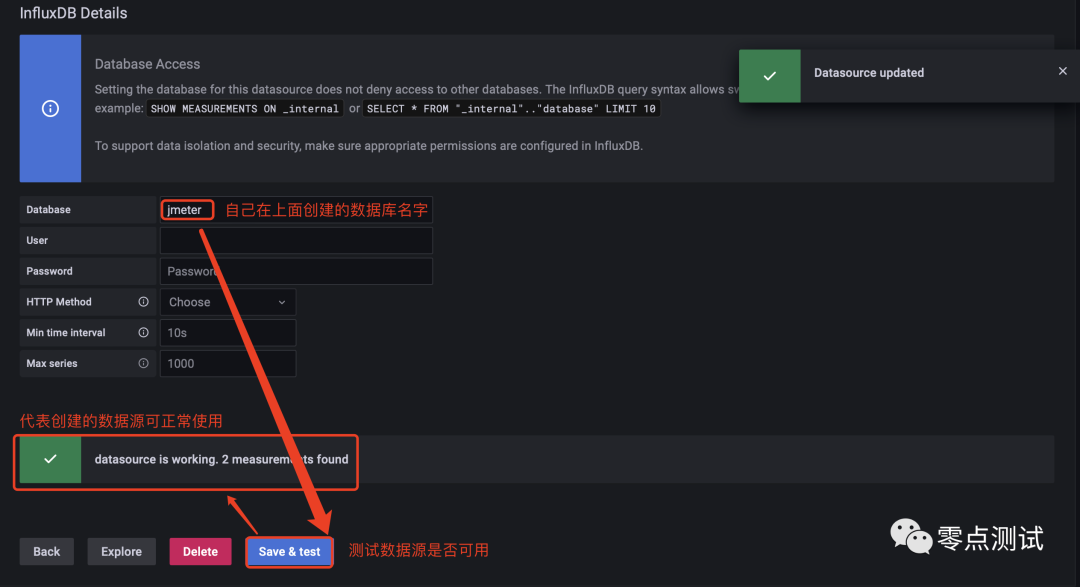Image resolution: width=1080 pixels, height=587 pixels.
Task: Click the checkmark icon beside datasource is working
Action: click(50, 459)
